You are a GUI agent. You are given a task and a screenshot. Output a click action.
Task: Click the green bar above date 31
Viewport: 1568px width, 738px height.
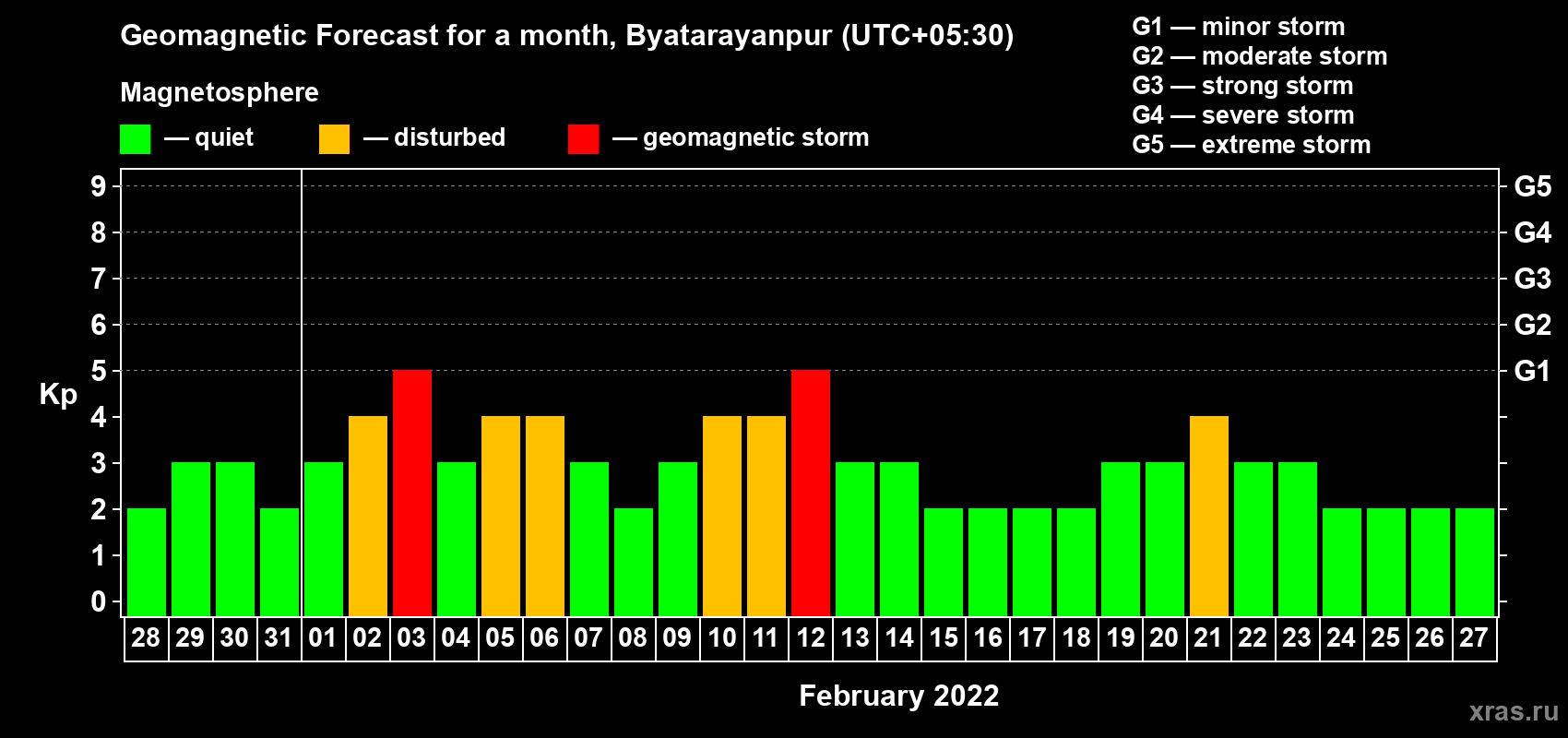tap(279, 563)
